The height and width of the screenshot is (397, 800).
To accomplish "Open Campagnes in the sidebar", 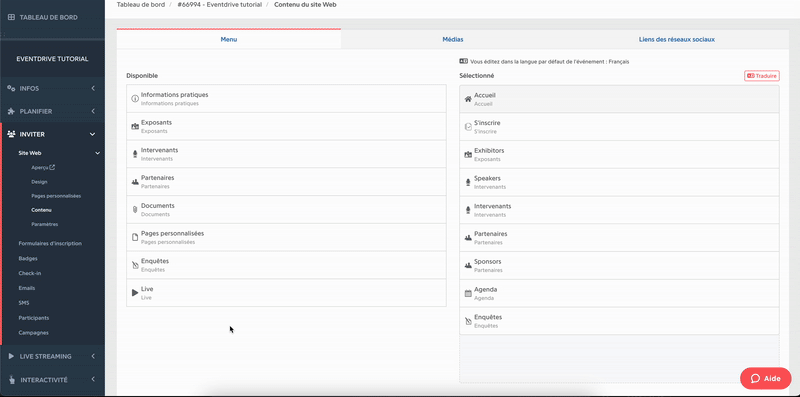I will coord(34,332).
